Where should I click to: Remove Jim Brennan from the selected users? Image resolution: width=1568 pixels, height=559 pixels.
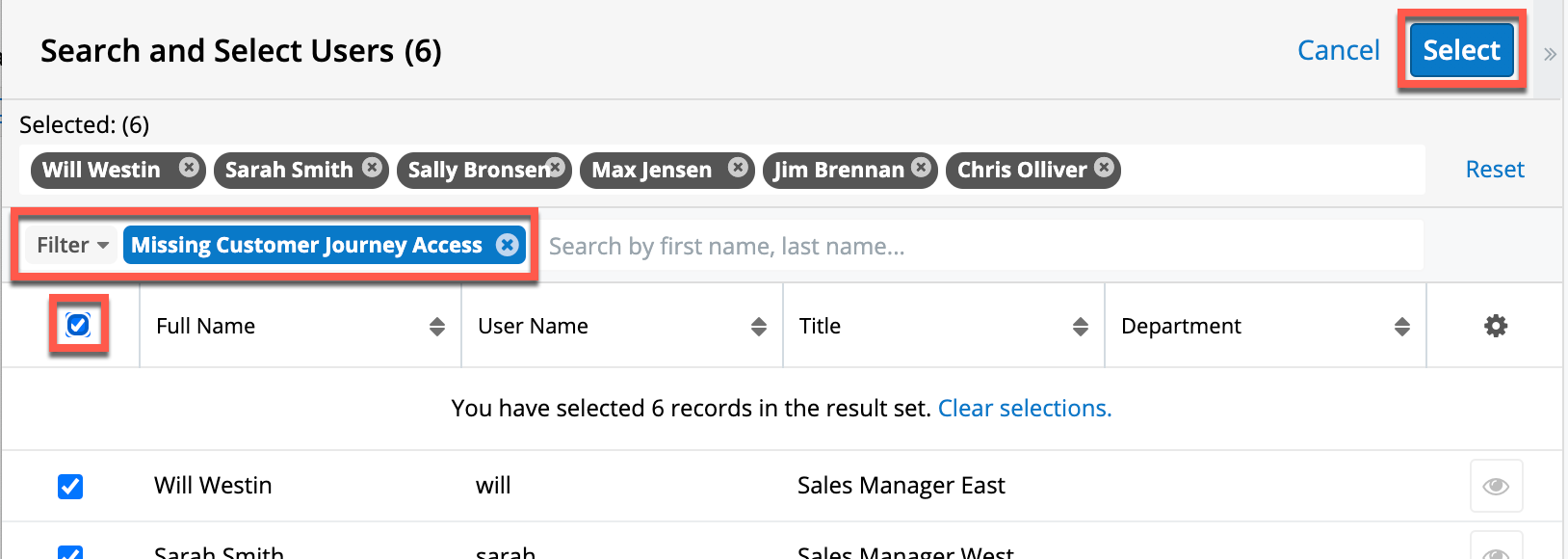point(921,169)
